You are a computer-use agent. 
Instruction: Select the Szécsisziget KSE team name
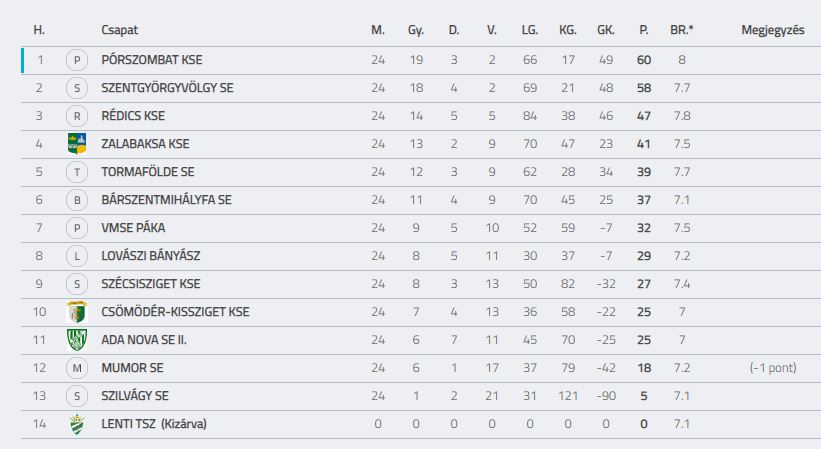[151, 284]
